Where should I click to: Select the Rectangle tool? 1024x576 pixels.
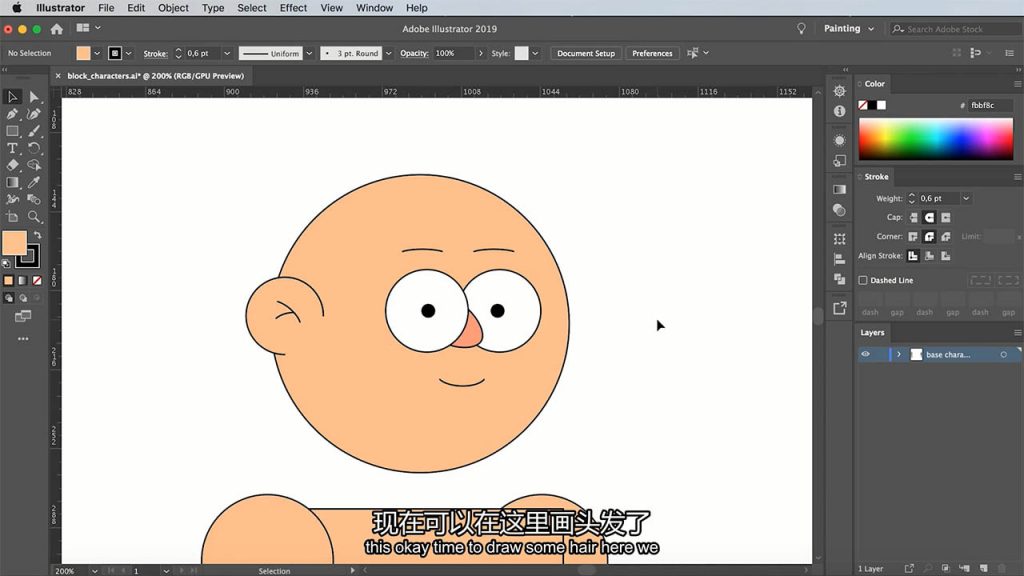pos(12,131)
